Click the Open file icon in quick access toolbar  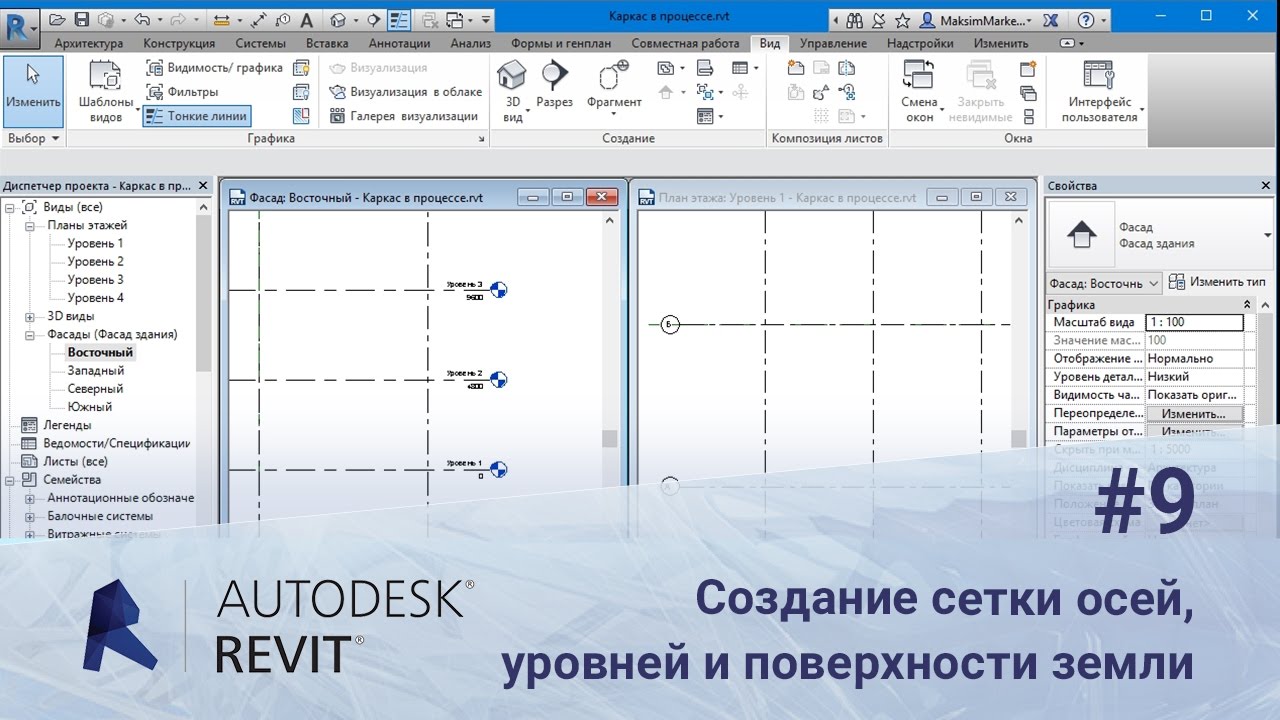click(x=57, y=19)
